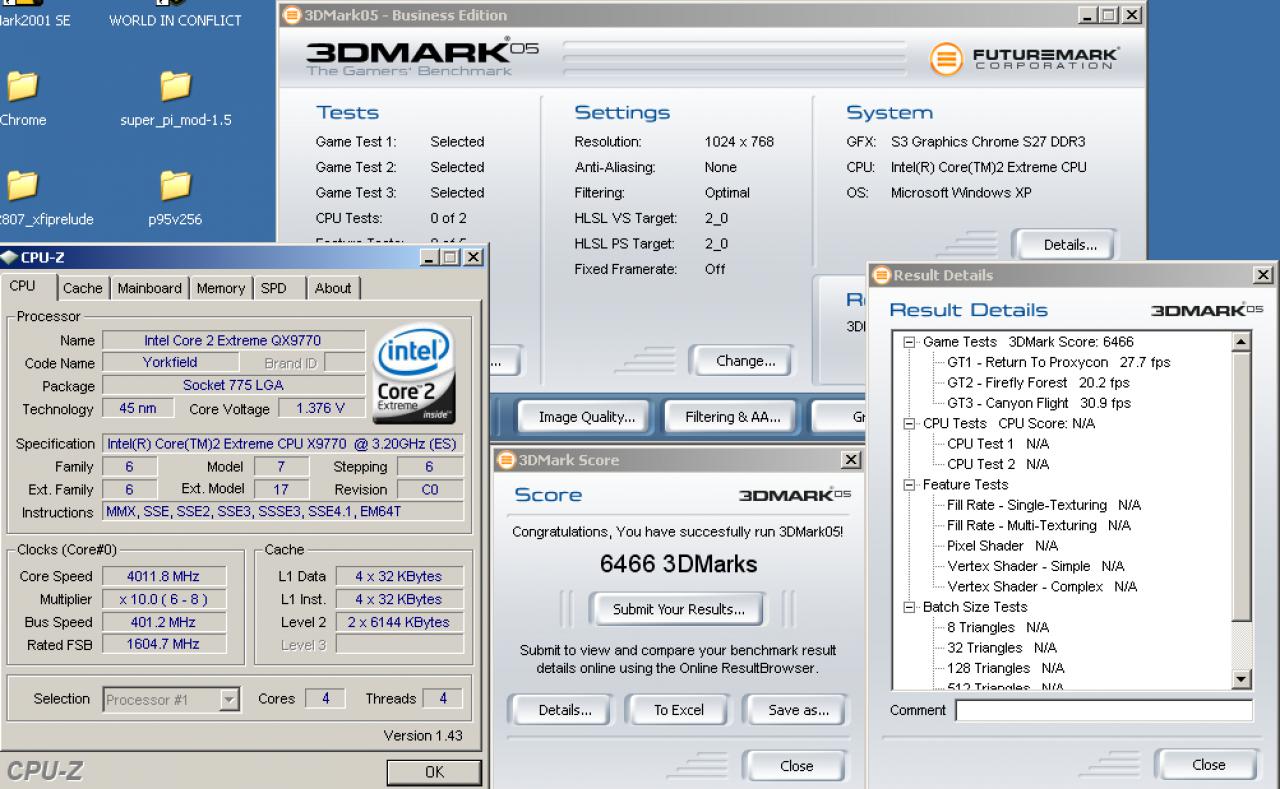The width and height of the screenshot is (1280, 789).
Task: Click the Resolution value 1024 x 768
Action: (x=739, y=142)
